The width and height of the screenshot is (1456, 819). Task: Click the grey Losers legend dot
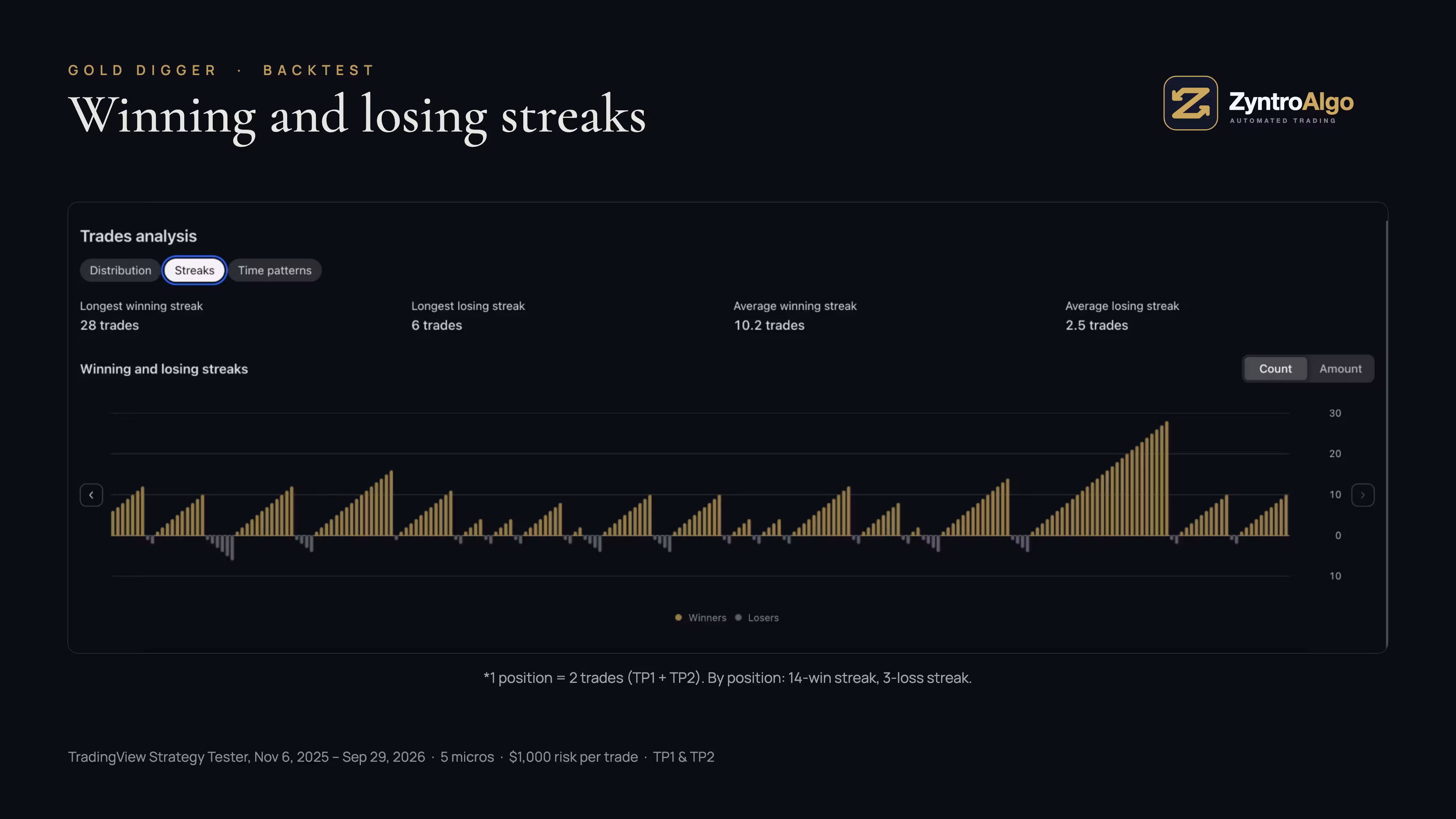[x=738, y=617]
